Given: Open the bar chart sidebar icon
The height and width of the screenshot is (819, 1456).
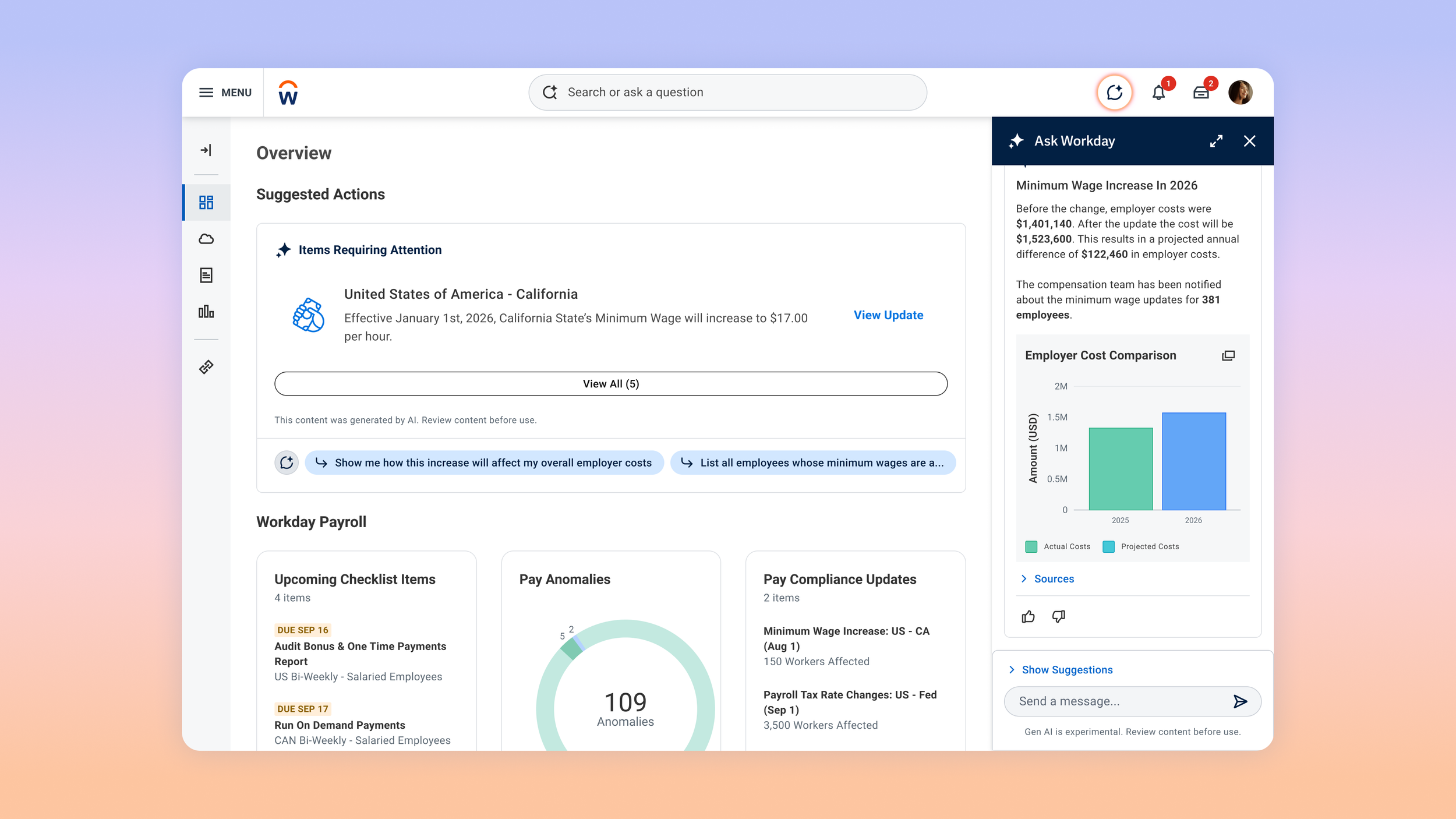Looking at the screenshot, I should tap(206, 312).
